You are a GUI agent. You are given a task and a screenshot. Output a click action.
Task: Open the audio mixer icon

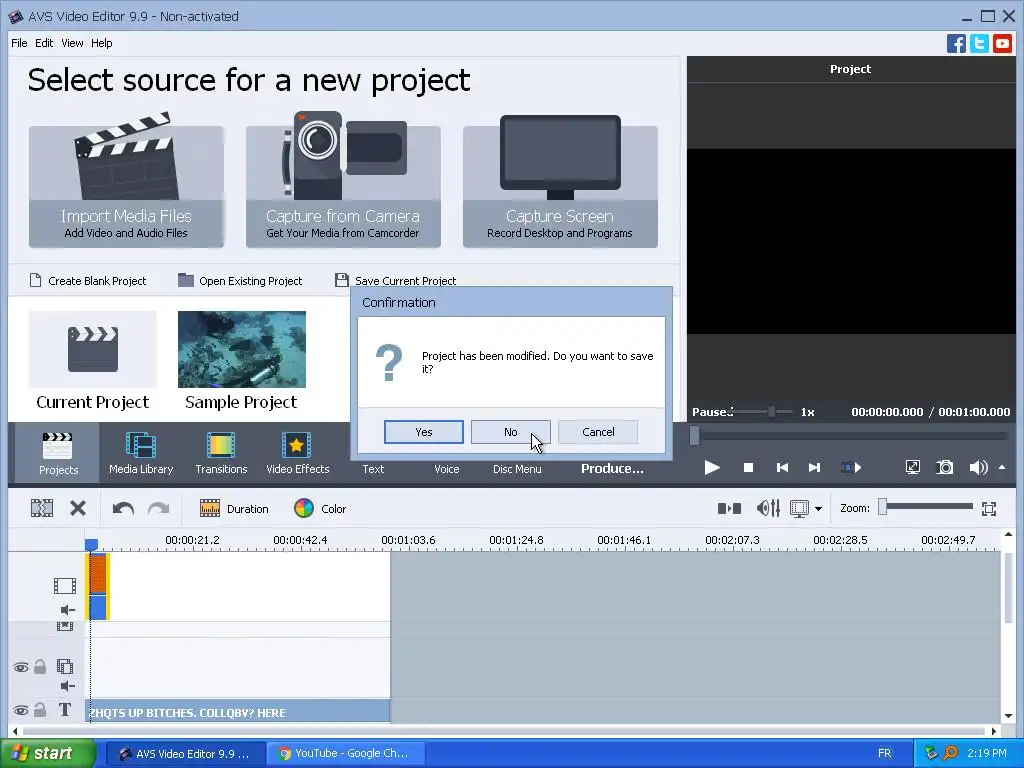[x=768, y=508]
